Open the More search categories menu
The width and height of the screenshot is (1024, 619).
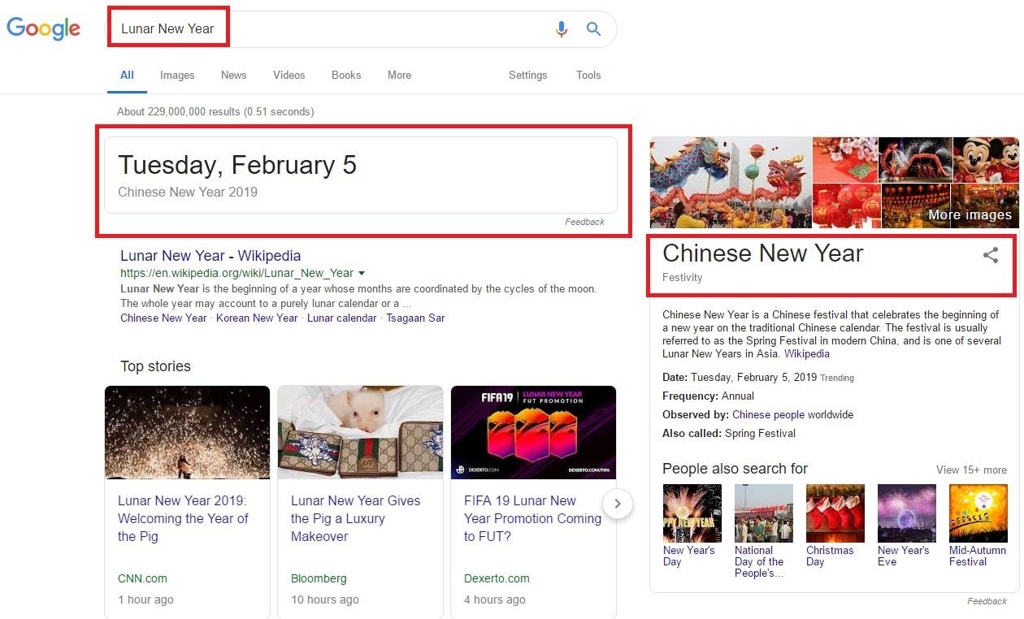point(399,75)
